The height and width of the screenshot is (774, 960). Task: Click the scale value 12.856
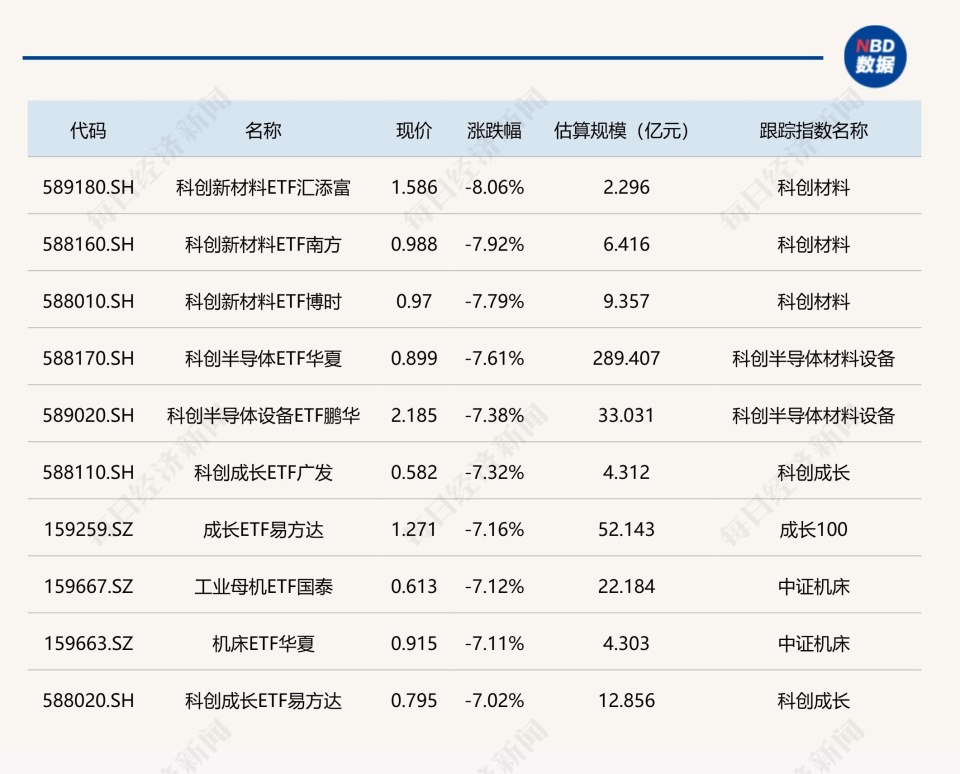626,700
